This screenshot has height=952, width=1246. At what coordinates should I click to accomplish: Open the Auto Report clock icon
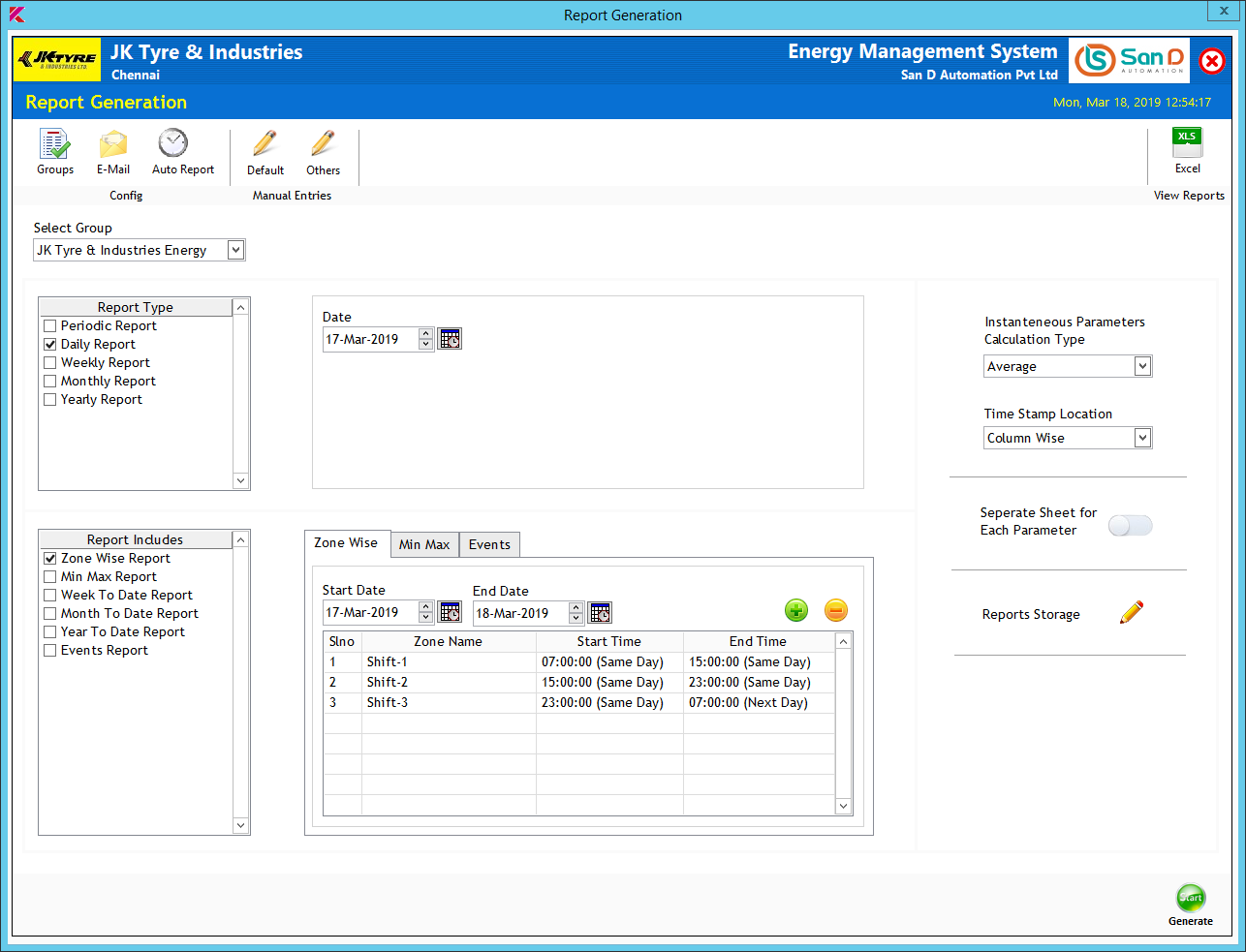coord(173,143)
